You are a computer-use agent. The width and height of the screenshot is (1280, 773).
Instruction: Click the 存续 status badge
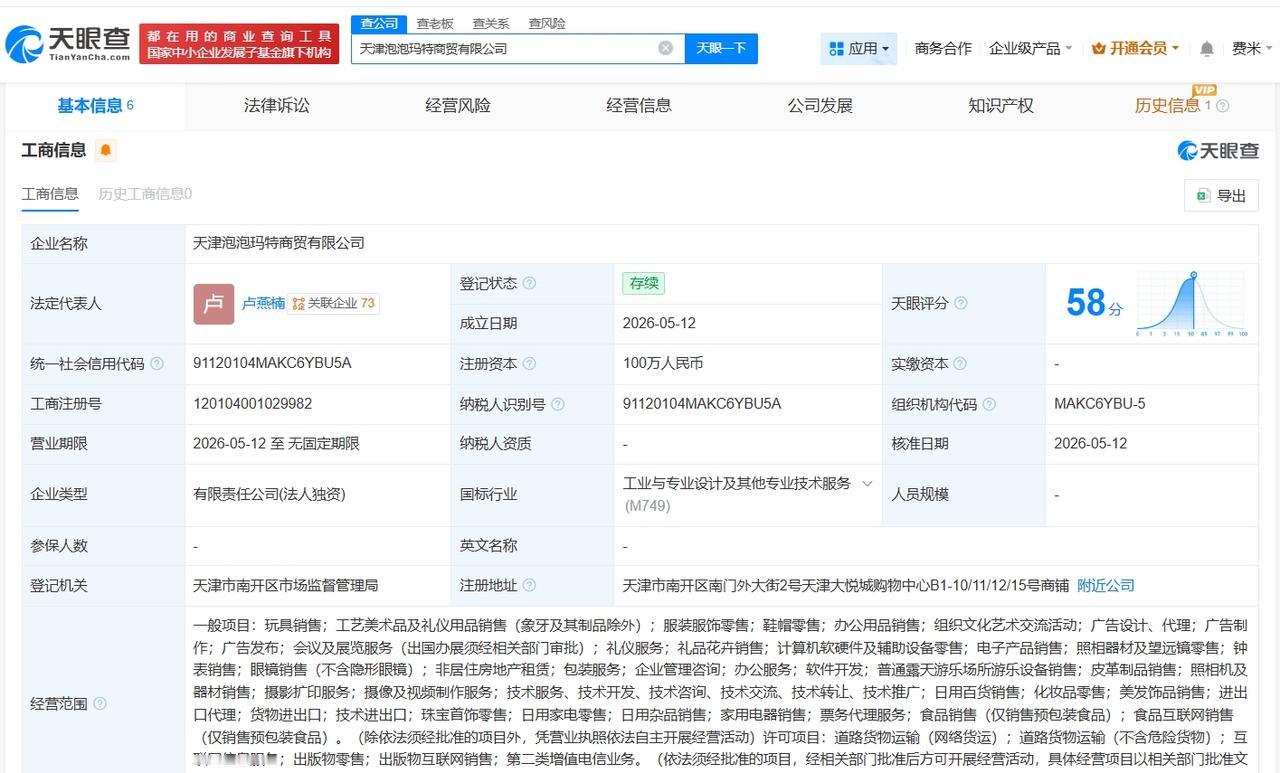point(643,283)
